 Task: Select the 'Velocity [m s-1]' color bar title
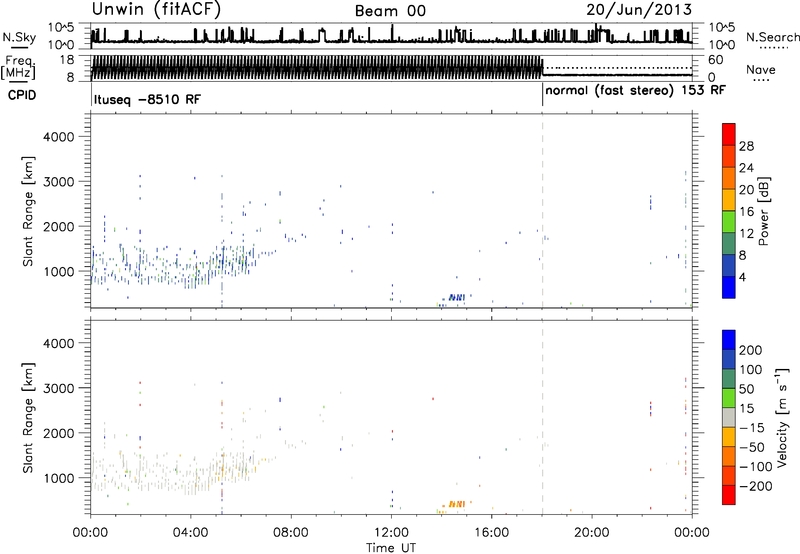coord(783,417)
